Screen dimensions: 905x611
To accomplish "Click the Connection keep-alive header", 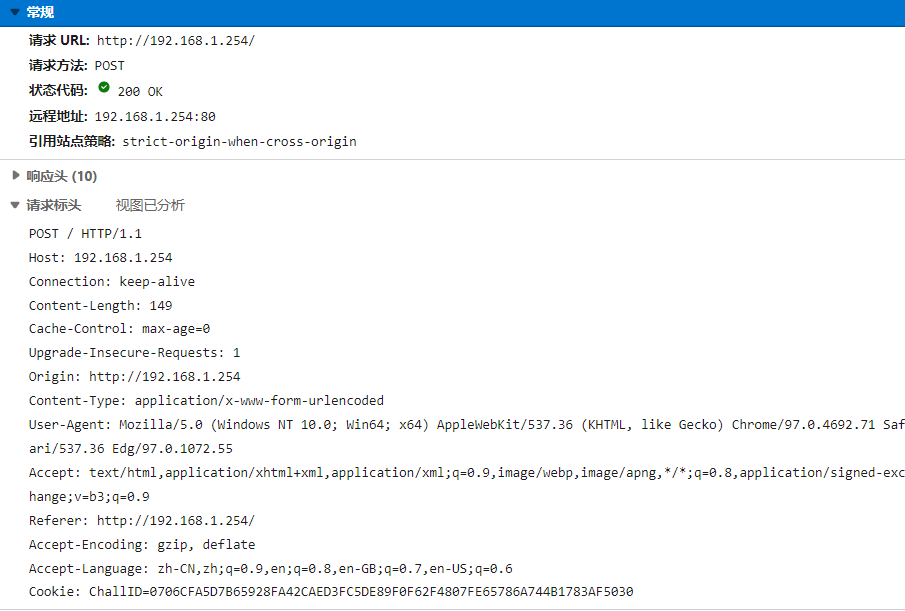I will click(x=112, y=282).
